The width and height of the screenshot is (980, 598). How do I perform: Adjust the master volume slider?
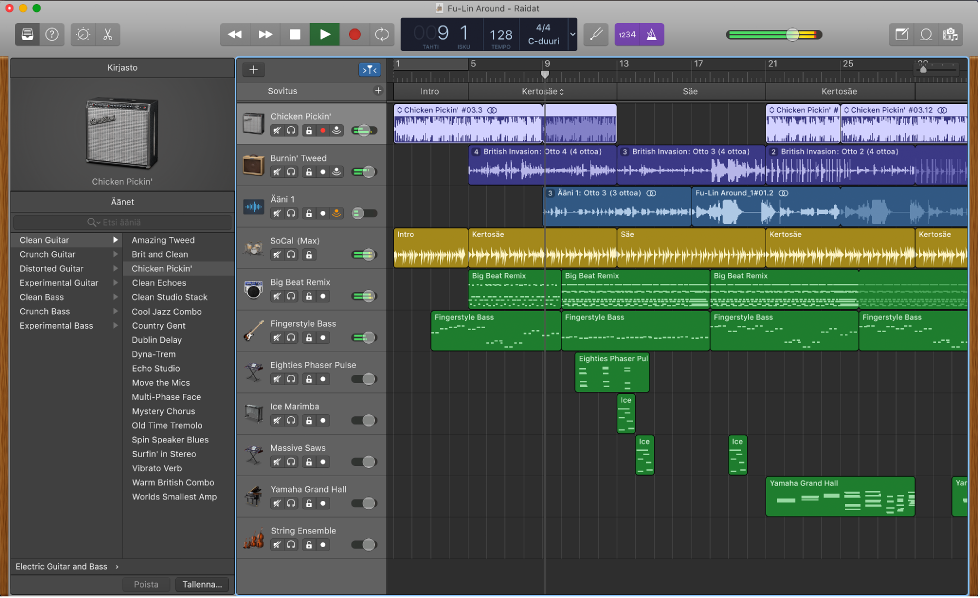pyautogui.click(x=790, y=33)
